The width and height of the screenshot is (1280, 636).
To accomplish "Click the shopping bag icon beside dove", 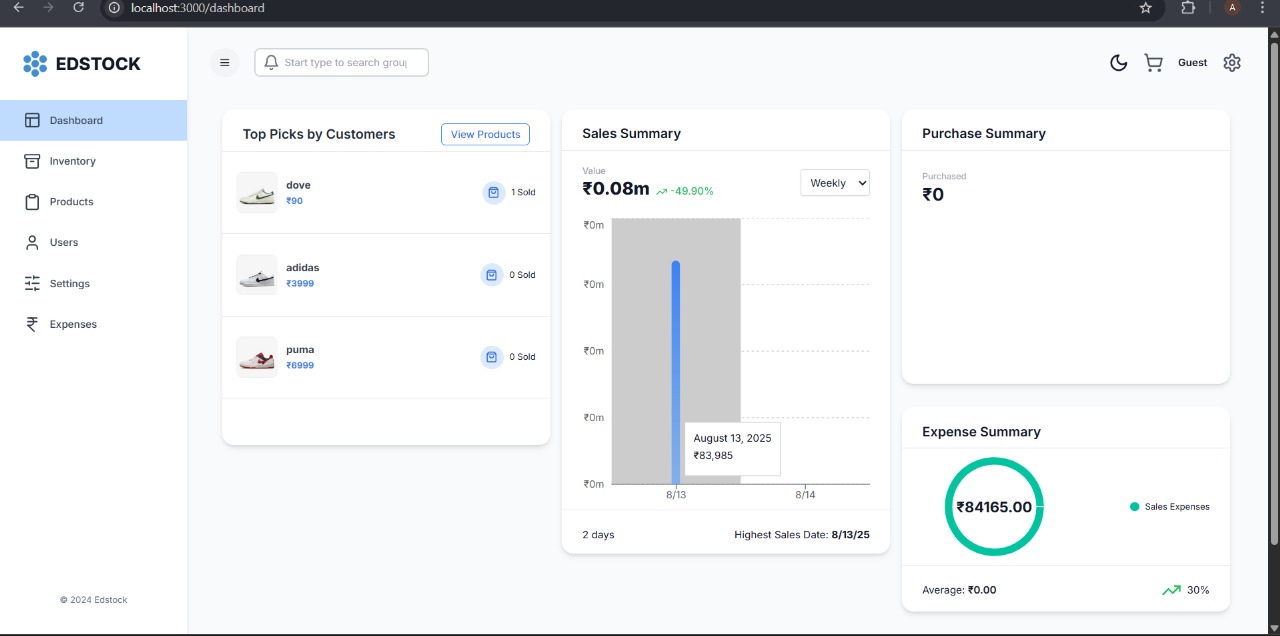I will click(492, 192).
